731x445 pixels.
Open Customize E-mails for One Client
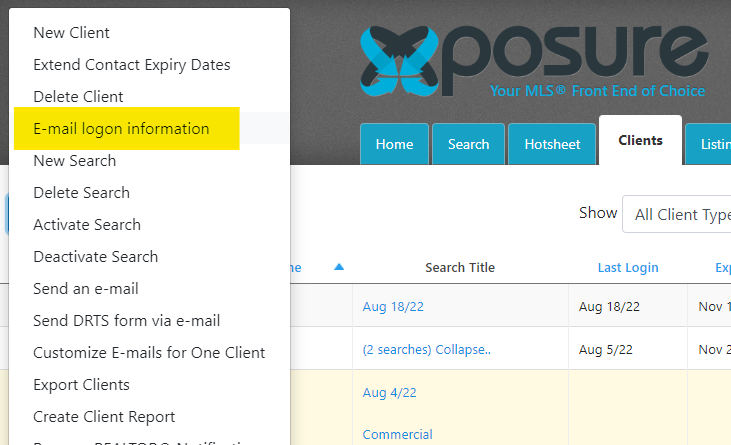pos(149,353)
